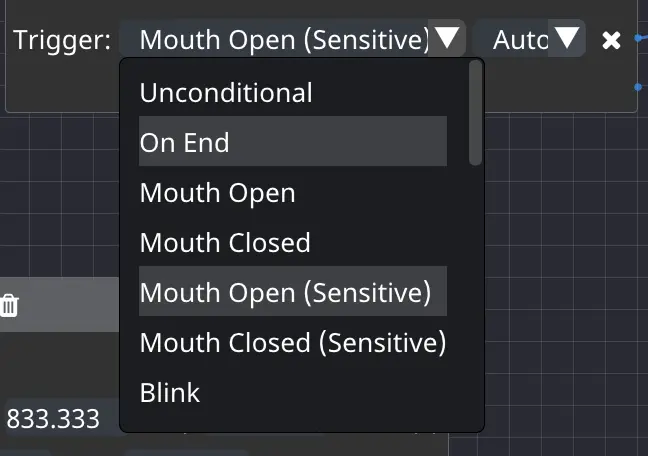This screenshot has height=456, width=648.
Task: Click the upper blue connection port dot
Action: [639, 38]
